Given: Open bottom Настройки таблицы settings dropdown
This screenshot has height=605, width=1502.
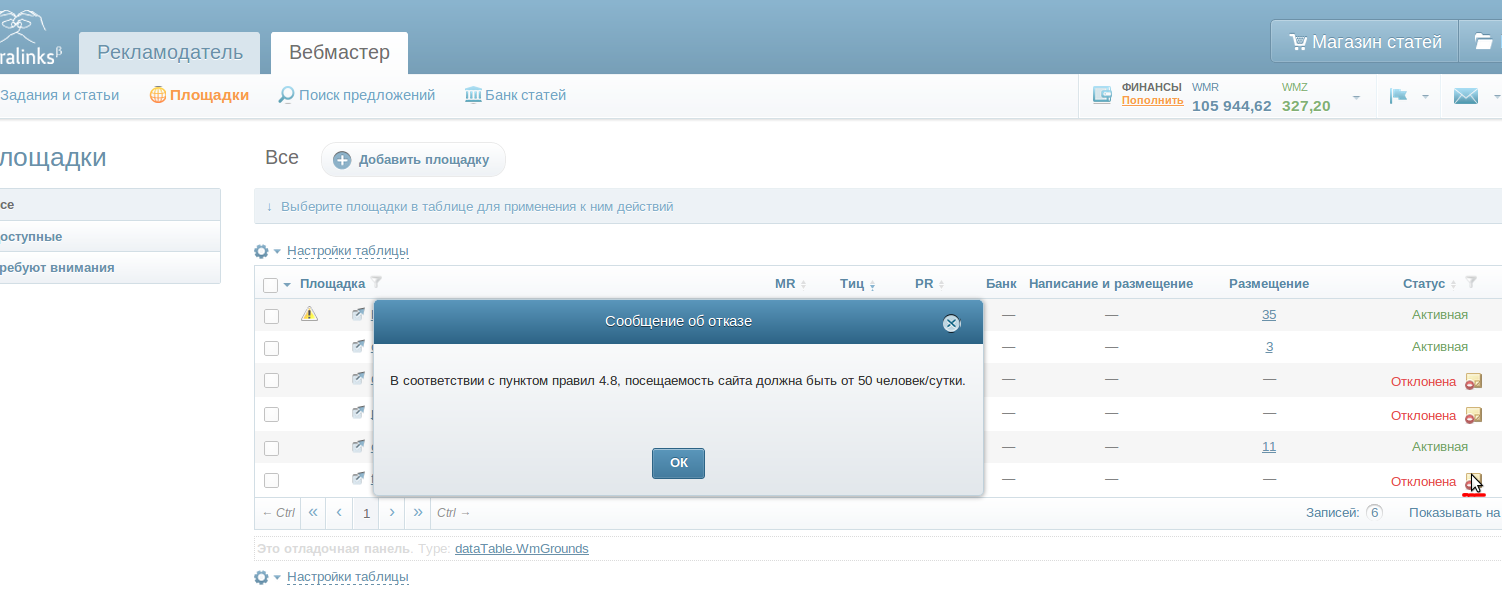Looking at the screenshot, I should 347,577.
